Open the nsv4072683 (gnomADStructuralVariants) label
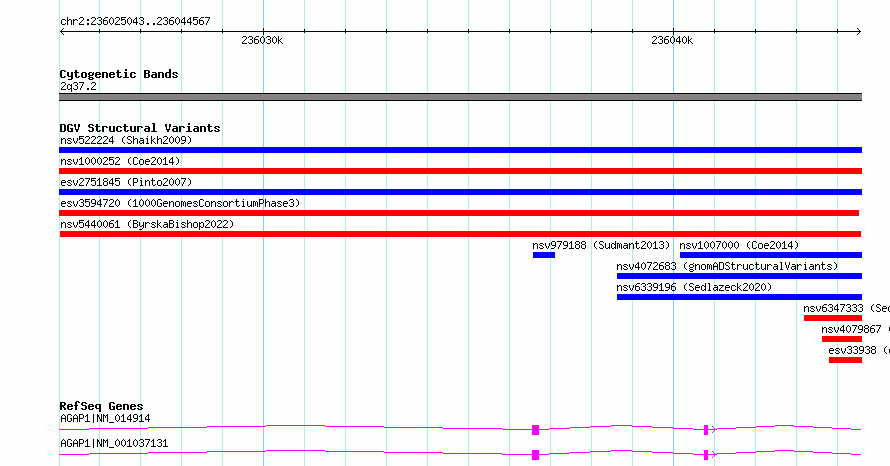The image size is (890, 466). click(727, 266)
